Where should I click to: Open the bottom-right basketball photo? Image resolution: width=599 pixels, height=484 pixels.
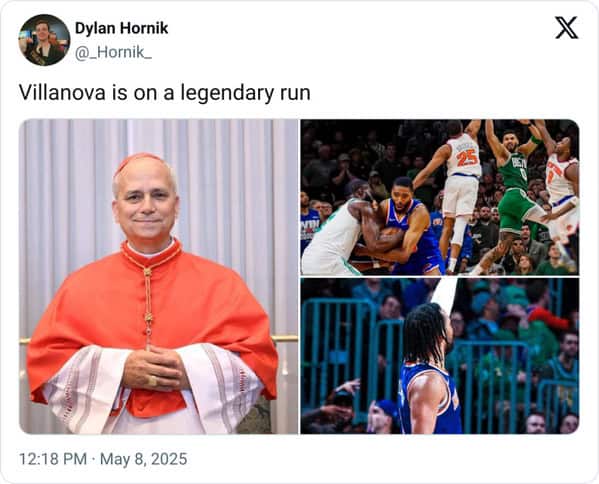click(440, 356)
